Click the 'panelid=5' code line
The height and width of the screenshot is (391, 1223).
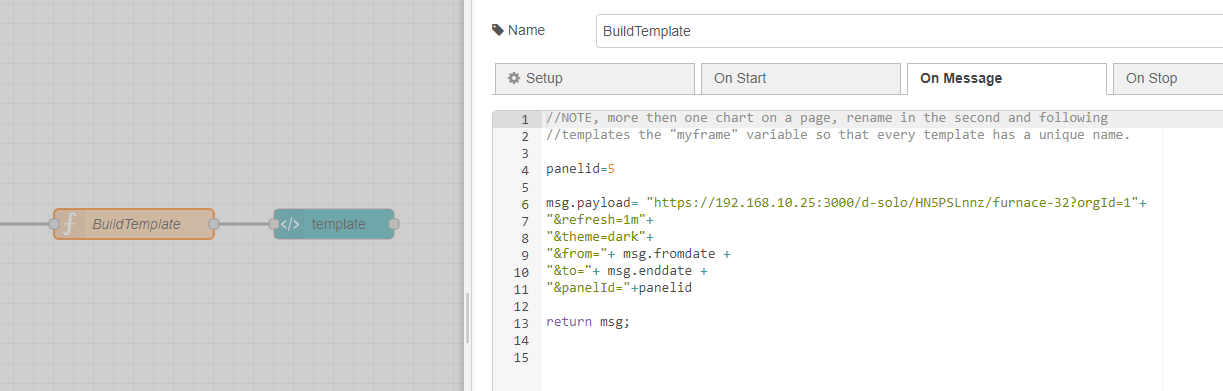coord(580,169)
